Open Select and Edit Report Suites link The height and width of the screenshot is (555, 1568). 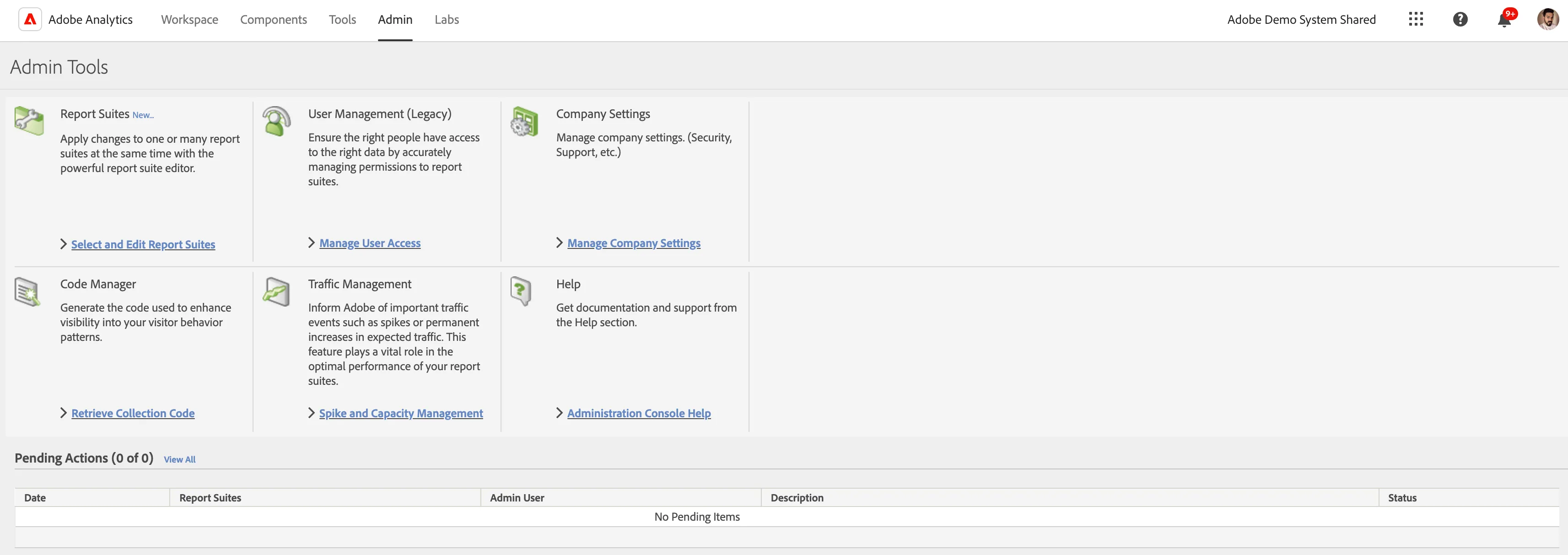coord(143,244)
